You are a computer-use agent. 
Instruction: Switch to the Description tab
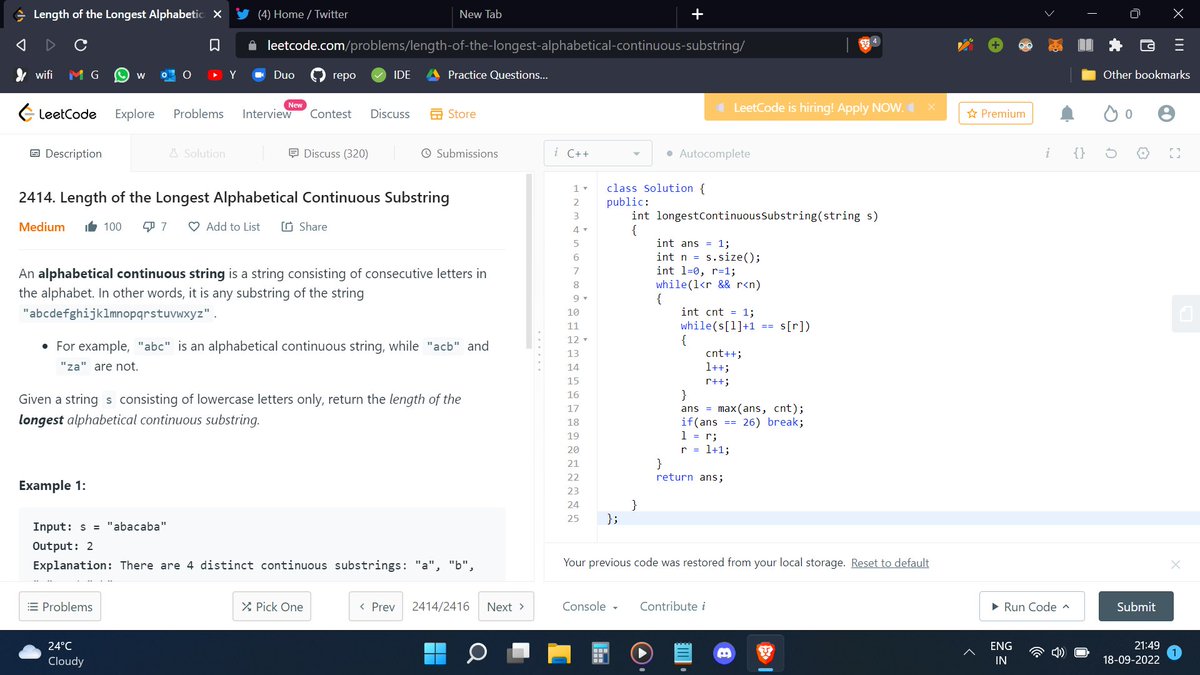point(65,154)
